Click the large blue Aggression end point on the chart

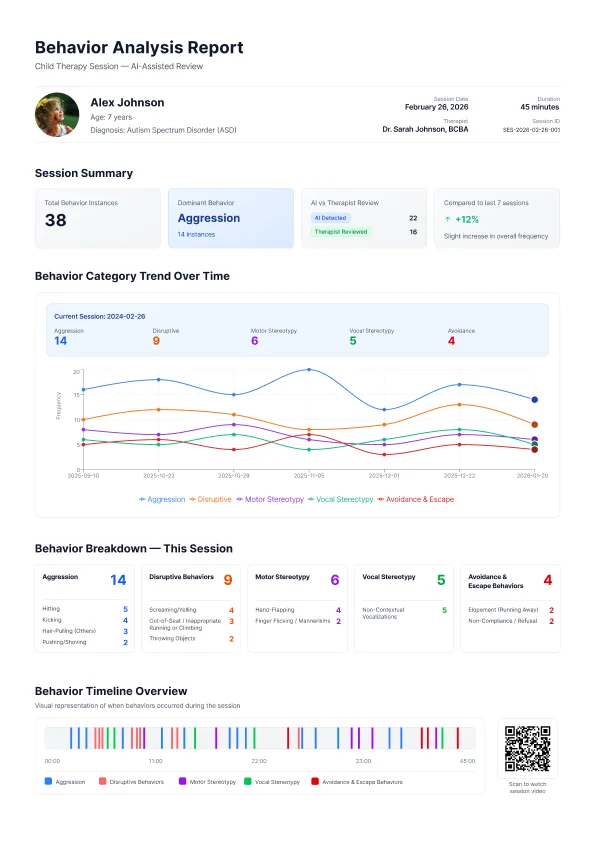534,400
